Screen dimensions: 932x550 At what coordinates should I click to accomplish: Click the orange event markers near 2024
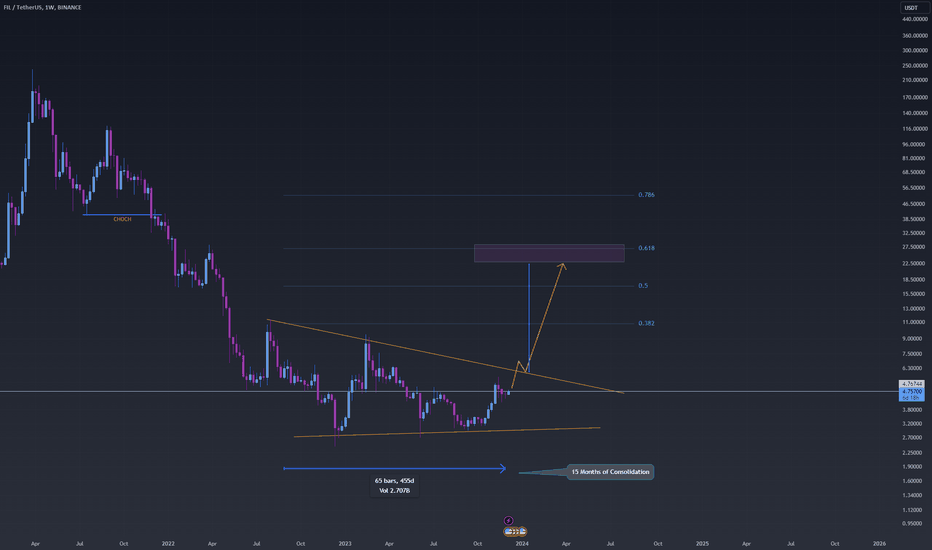pyautogui.click(x=516, y=530)
